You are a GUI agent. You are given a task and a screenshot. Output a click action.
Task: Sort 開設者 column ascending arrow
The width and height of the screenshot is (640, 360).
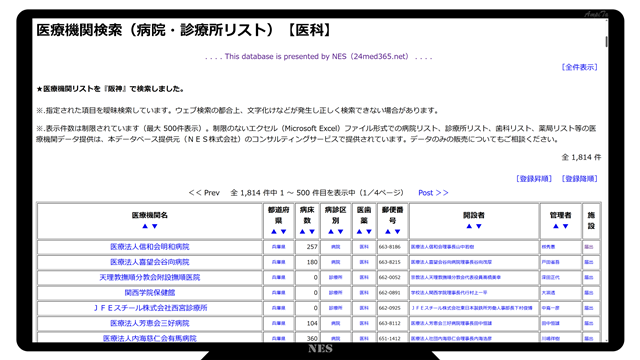[x=469, y=226]
